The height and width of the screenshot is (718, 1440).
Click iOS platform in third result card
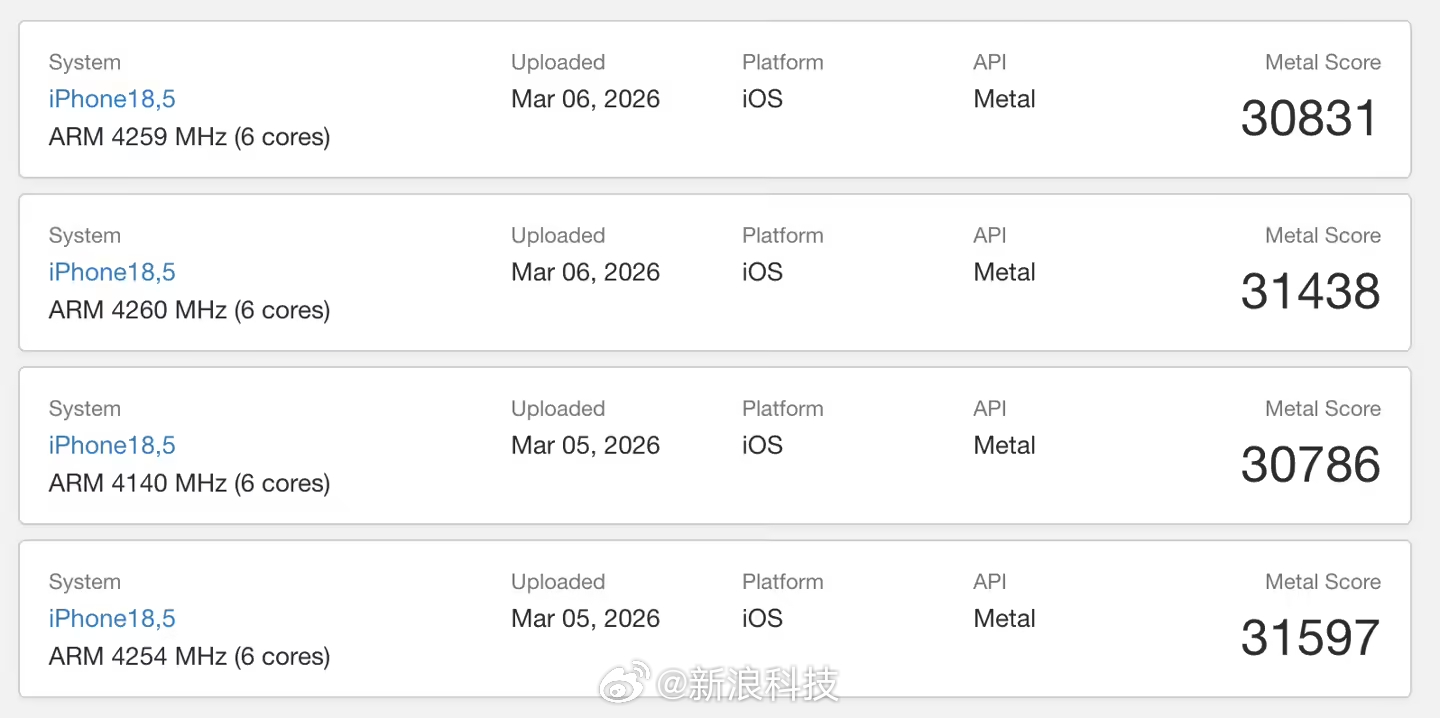[x=762, y=445]
